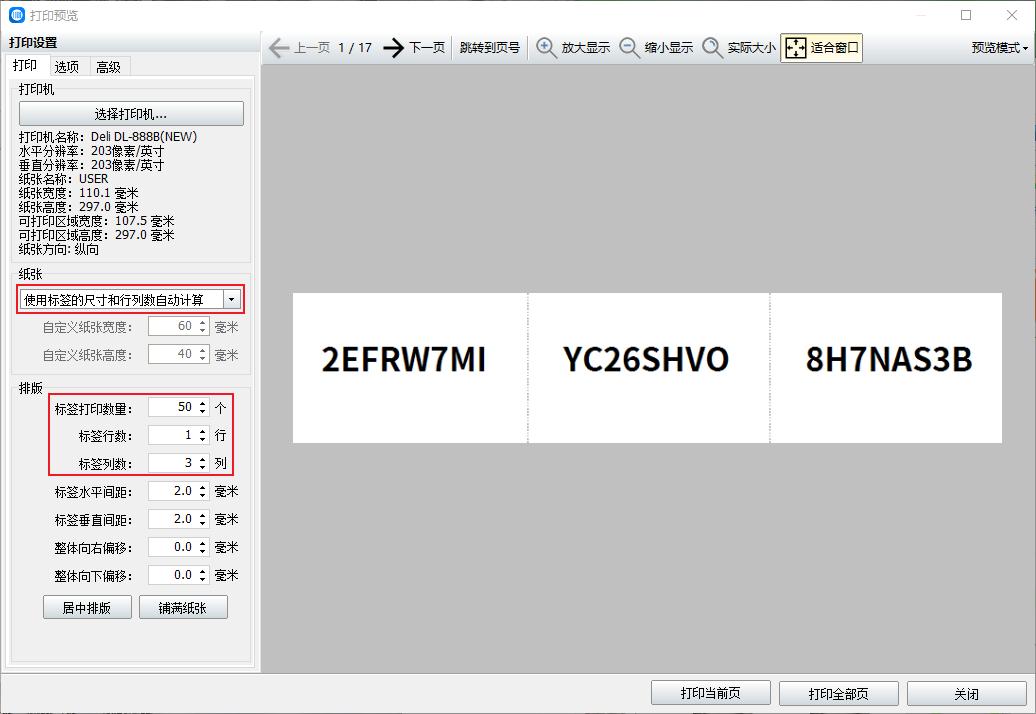
Task: Print all pages using 打印全部页
Action: pyautogui.click(x=839, y=692)
